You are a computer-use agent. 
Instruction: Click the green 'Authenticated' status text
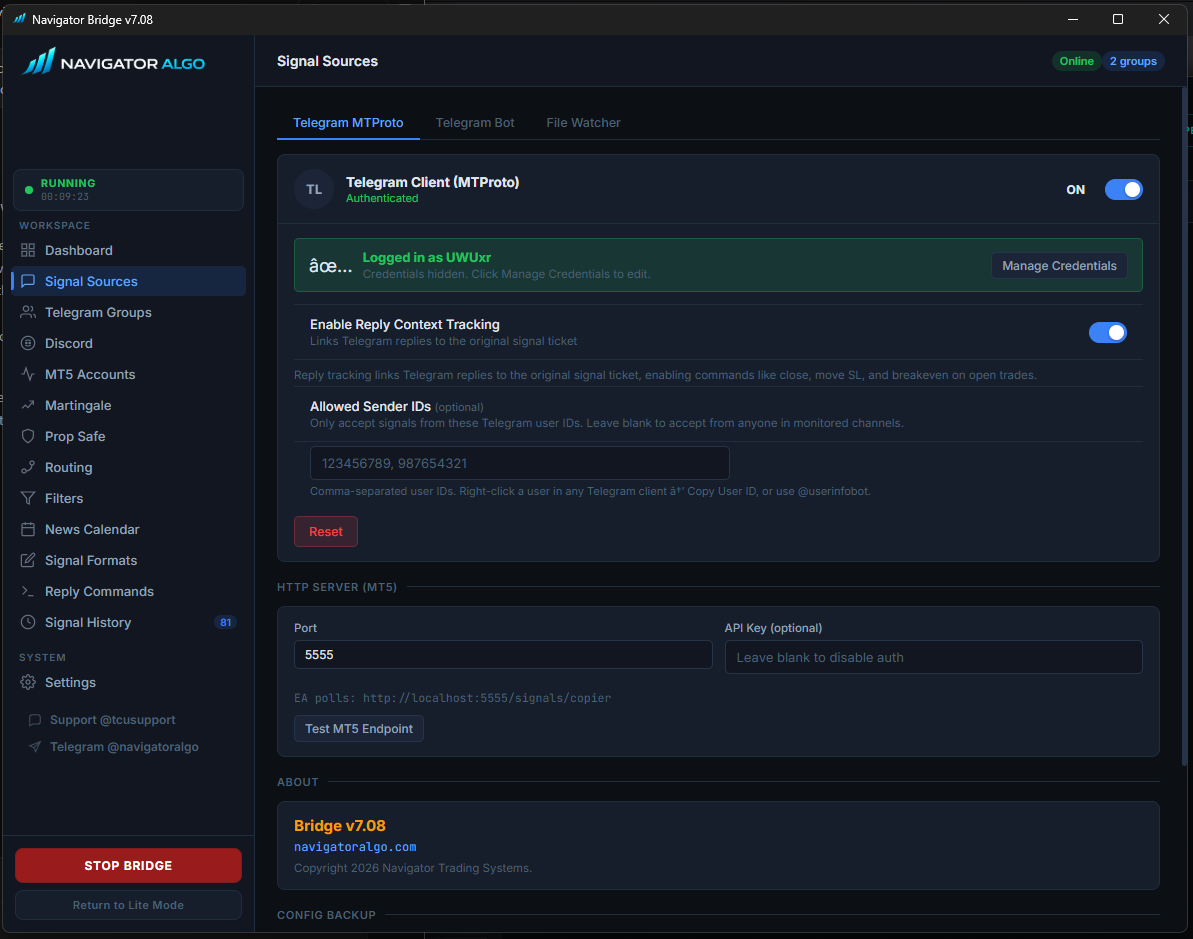[382, 198]
